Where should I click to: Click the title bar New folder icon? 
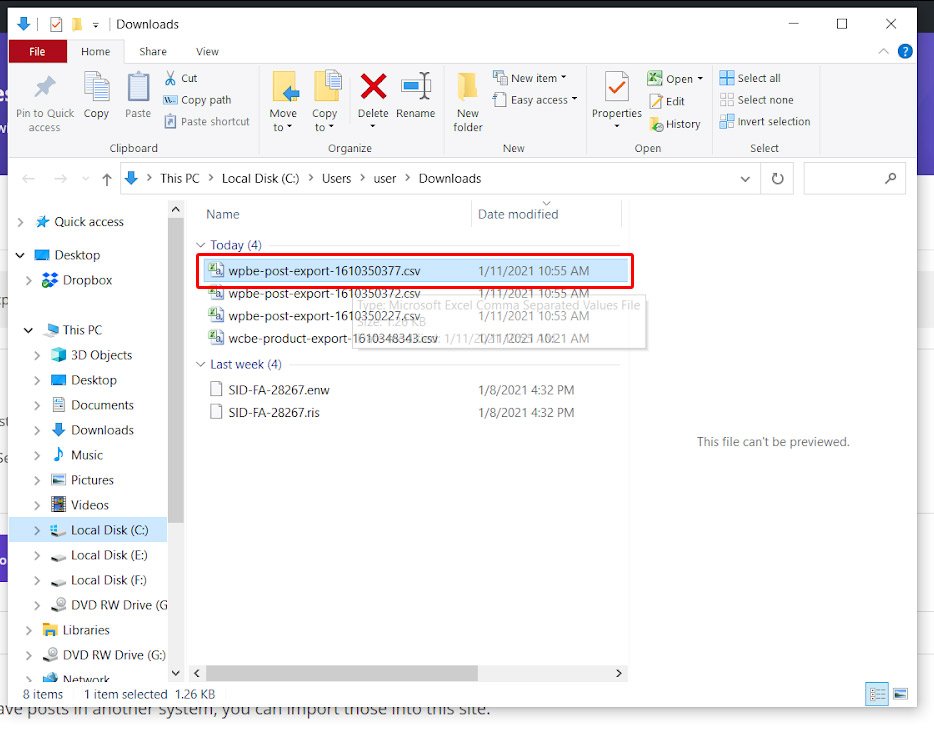(77, 24)
